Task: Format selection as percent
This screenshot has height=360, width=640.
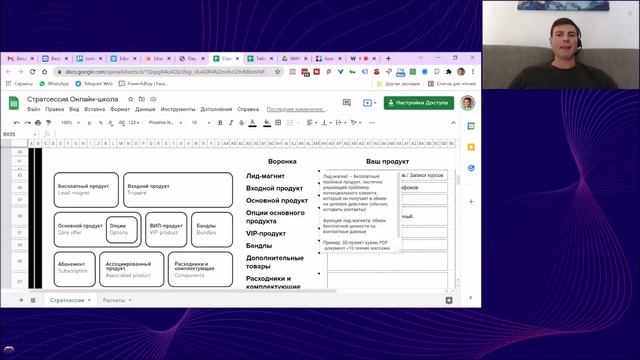Action: tap(100, 122)
